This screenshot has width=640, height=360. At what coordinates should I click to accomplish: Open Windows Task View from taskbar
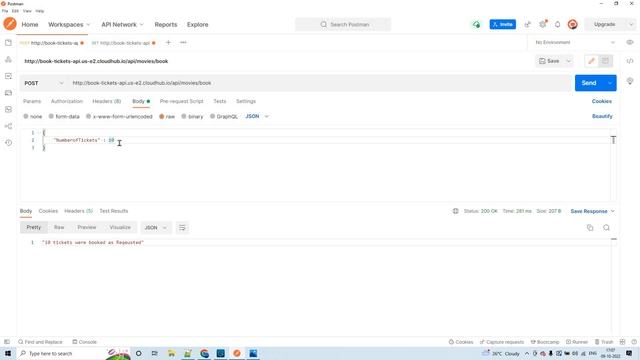point(154,353)
